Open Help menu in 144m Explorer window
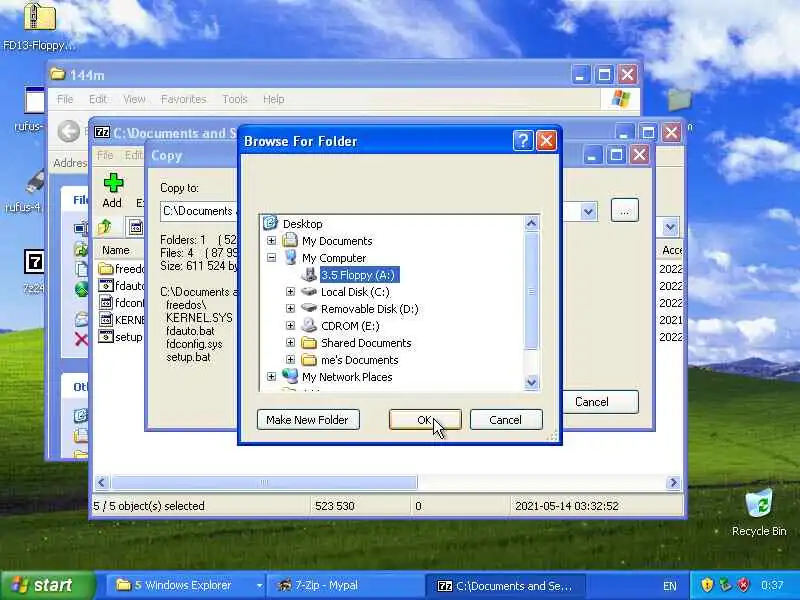 273,99
